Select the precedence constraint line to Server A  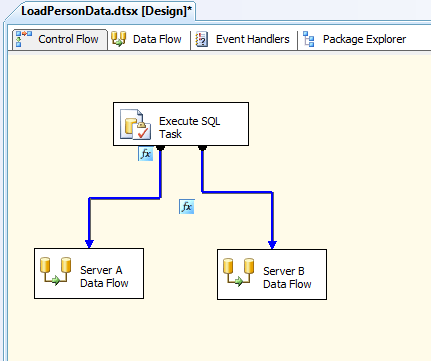[125, 198]
